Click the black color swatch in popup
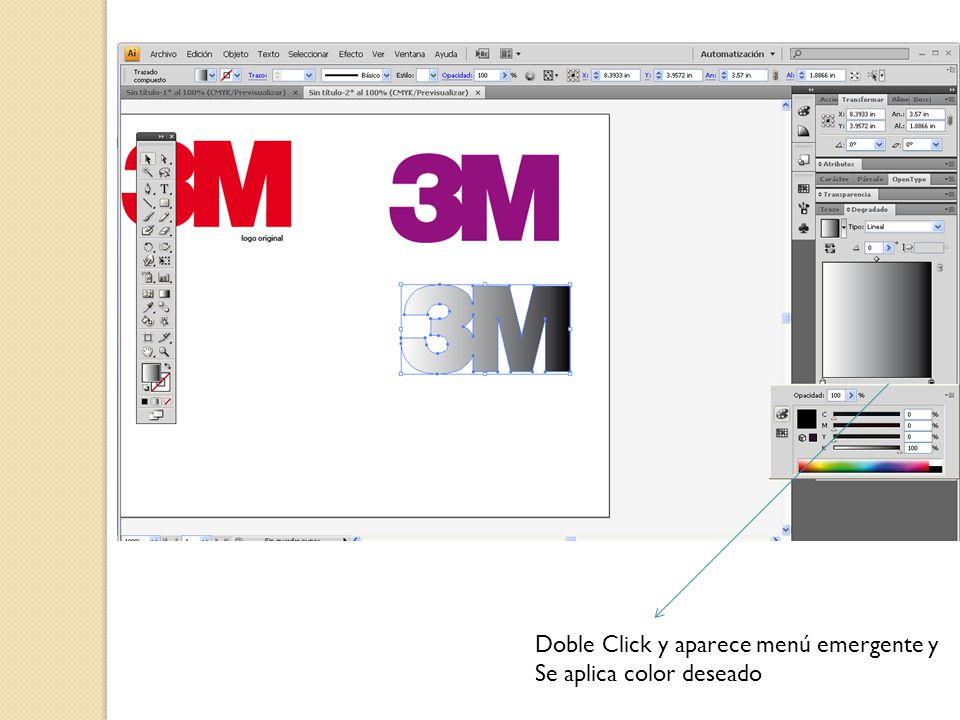960x720 pixels. [x=806, y=419]
